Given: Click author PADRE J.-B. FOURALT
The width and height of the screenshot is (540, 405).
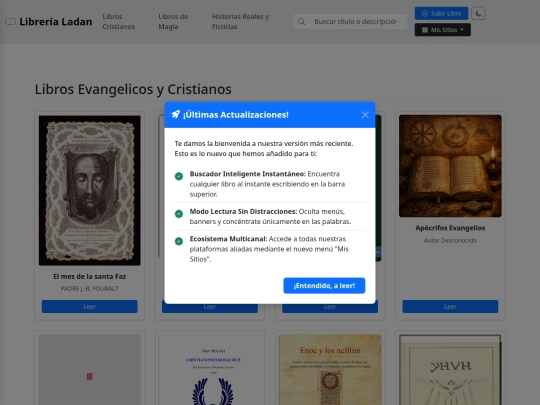Looking at the screenshot, I should [x=90, y=289].
